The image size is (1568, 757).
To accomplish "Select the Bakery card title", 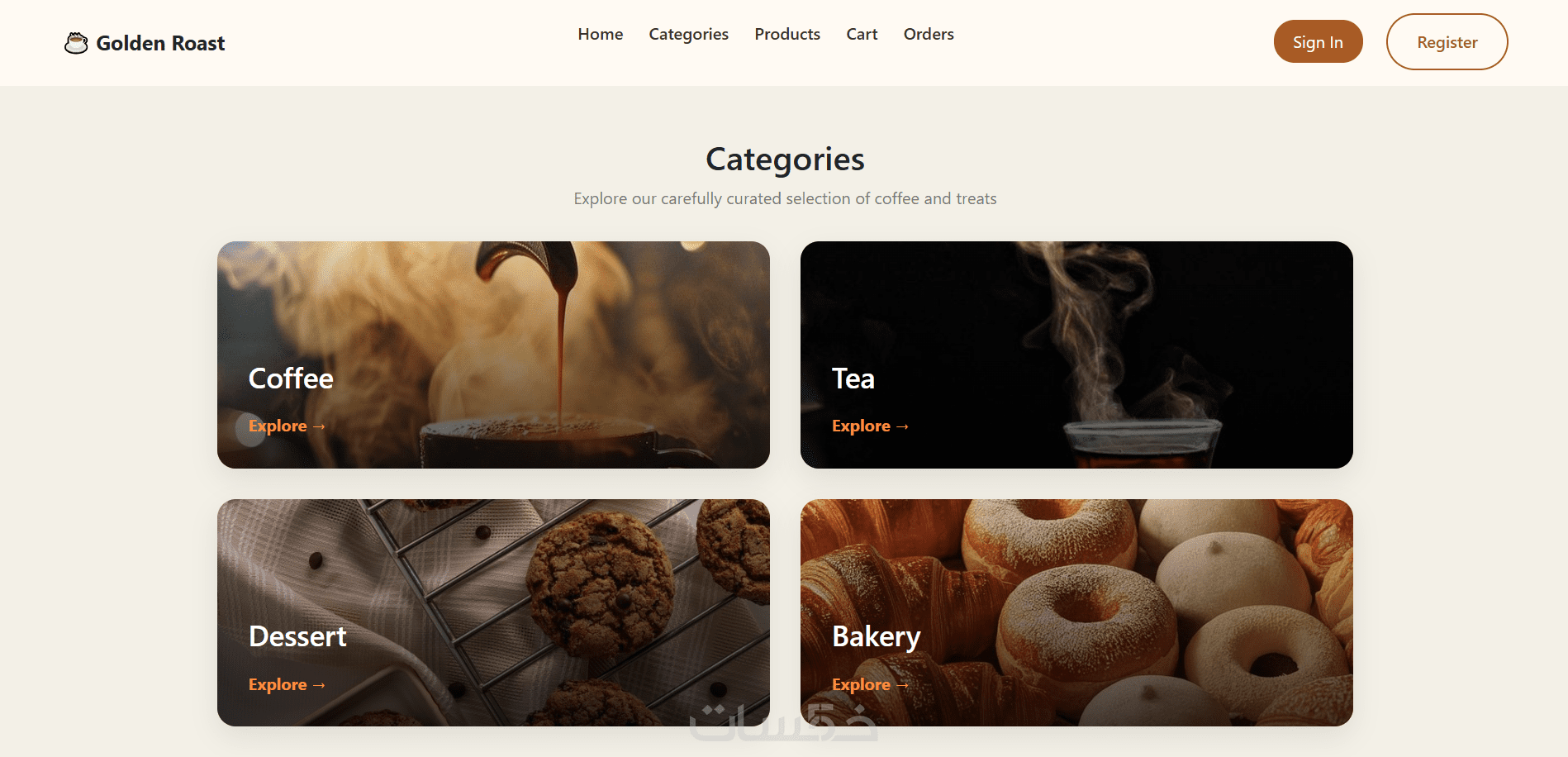I will [876, 637].
